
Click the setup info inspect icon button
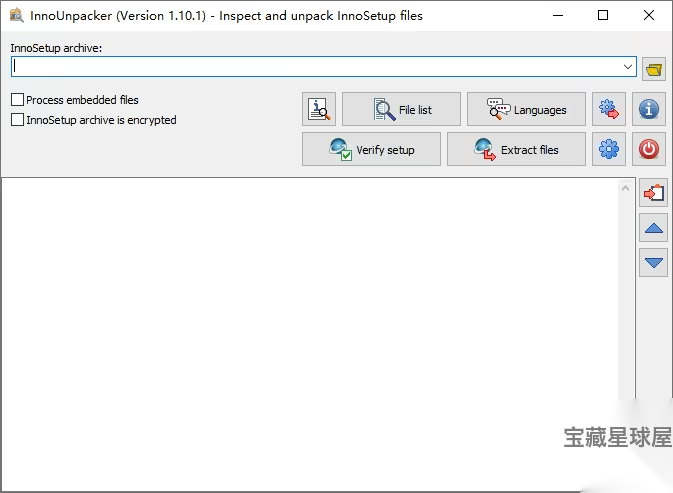click(318, 109)
